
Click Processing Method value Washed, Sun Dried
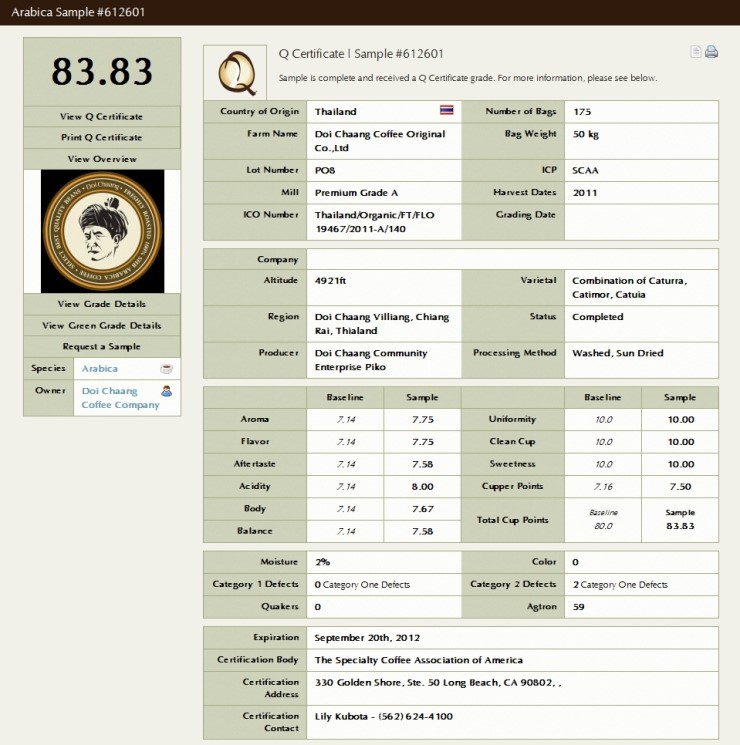tap(617, 353)
